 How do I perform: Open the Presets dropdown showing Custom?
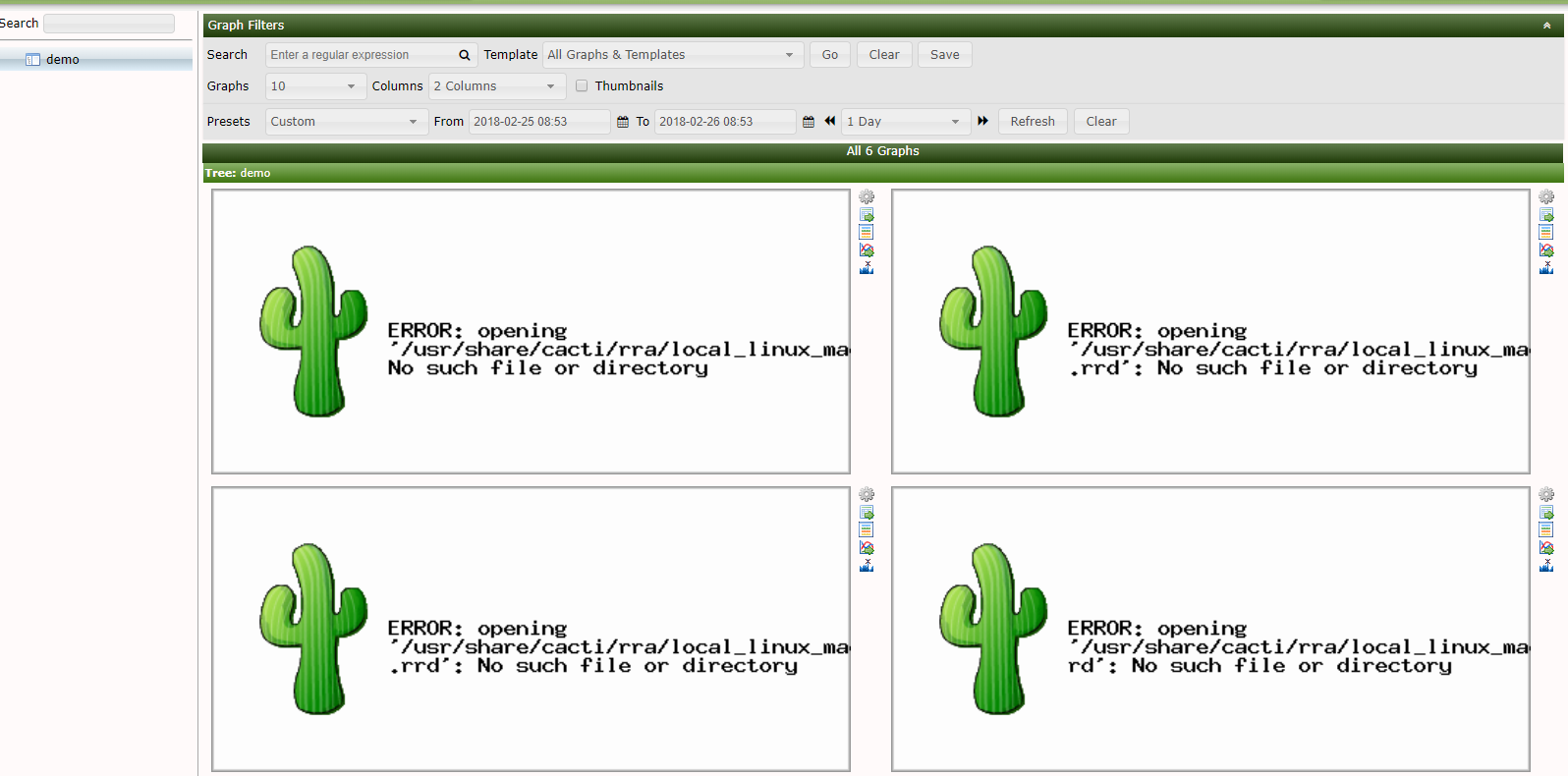346,122
